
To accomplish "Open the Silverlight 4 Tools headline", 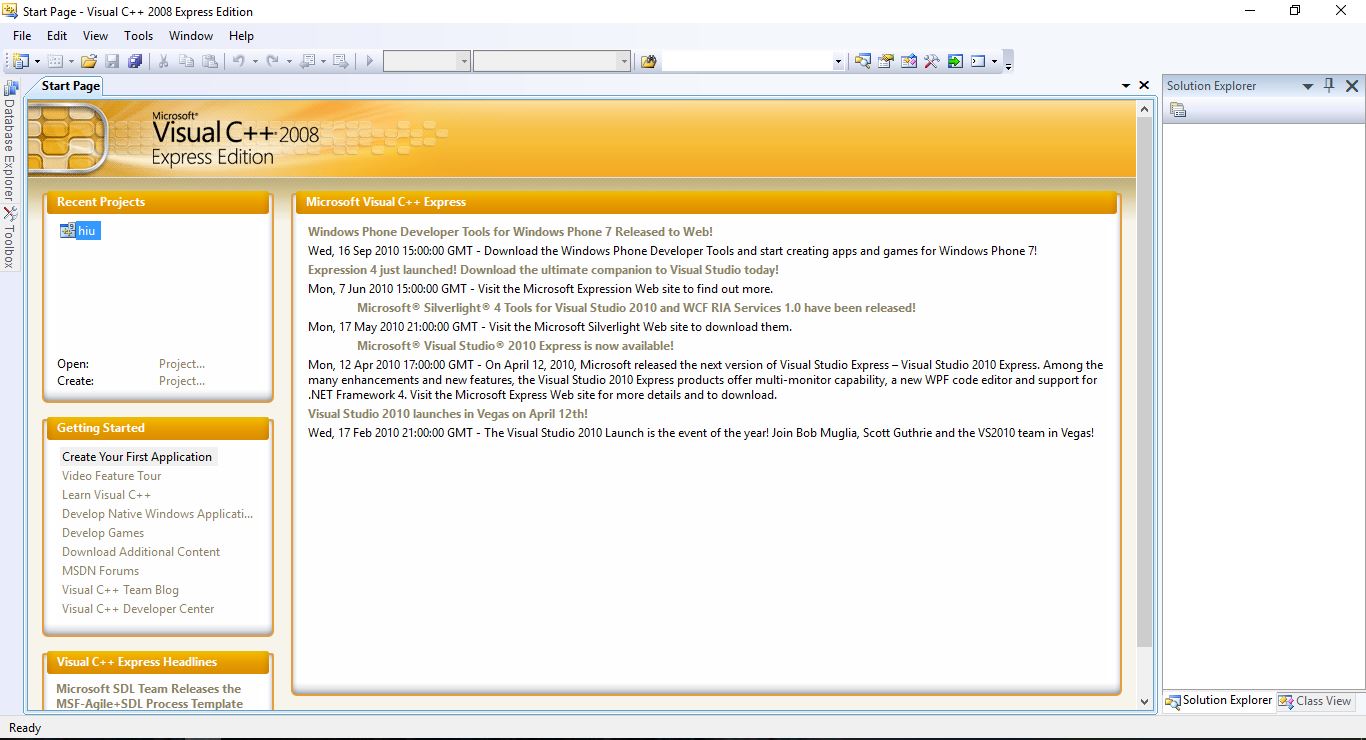I will click(x=636, y=308).
